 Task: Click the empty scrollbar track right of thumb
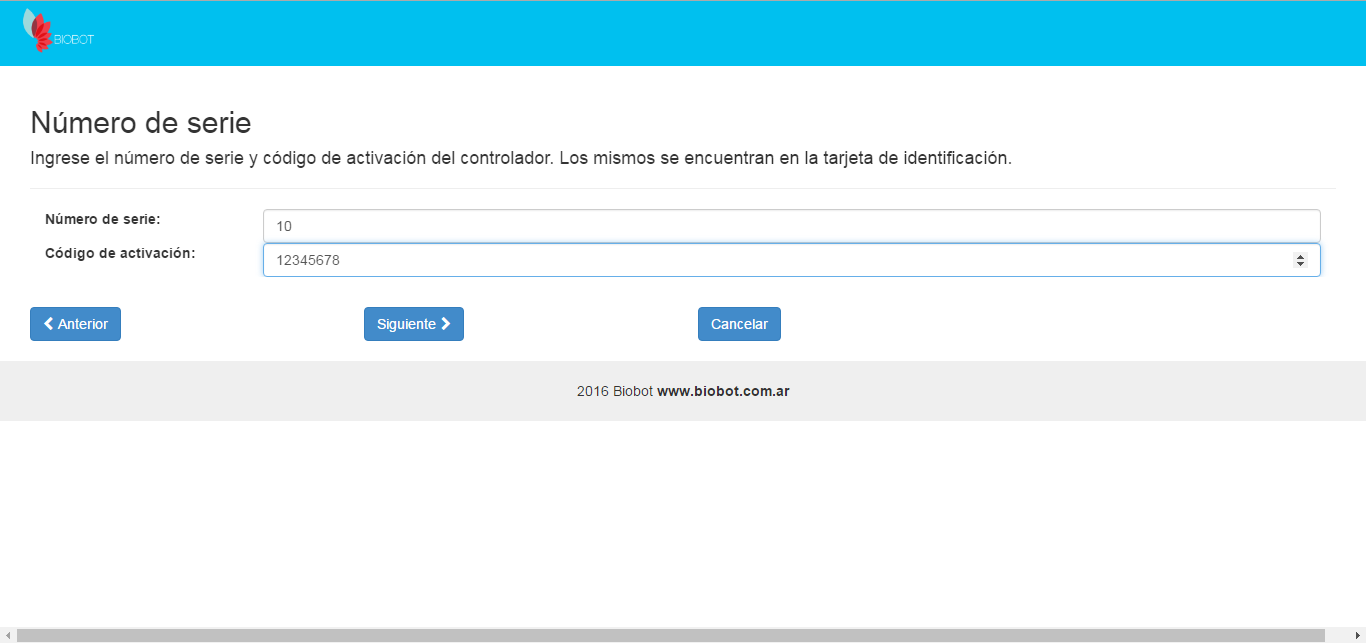[1337, 636]
